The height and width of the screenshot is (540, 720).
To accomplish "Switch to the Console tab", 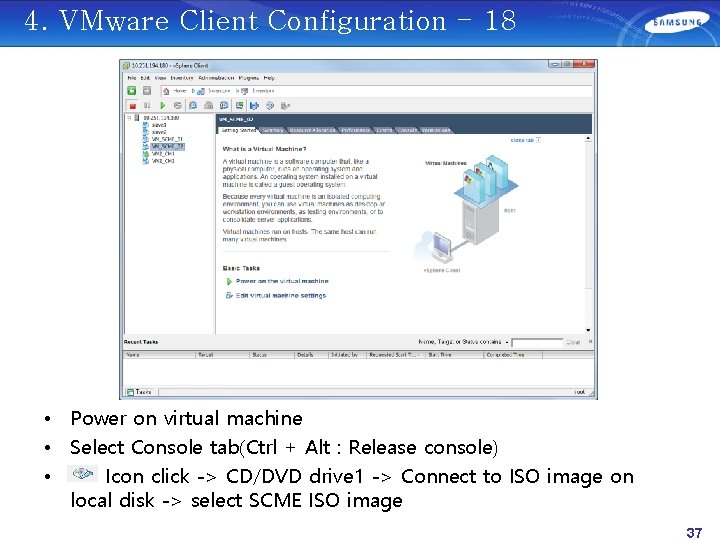I will point(407,130).
